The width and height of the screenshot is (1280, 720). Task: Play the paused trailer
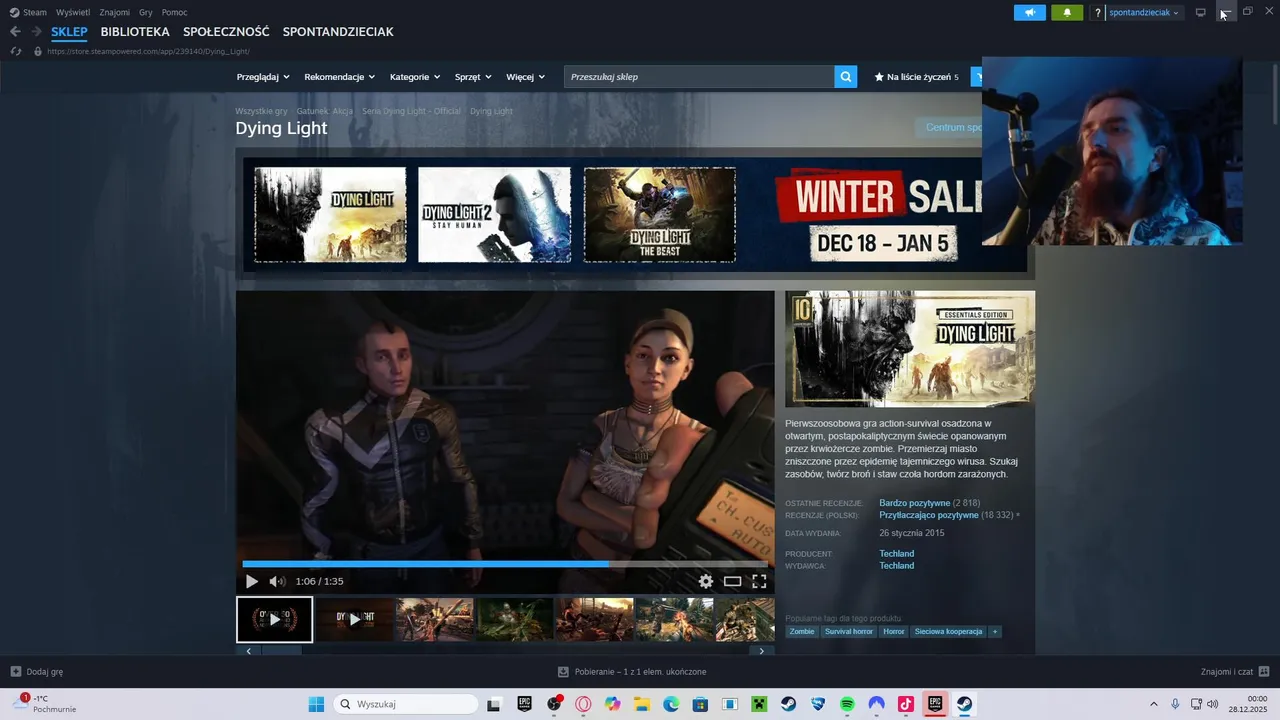point(251,581)
